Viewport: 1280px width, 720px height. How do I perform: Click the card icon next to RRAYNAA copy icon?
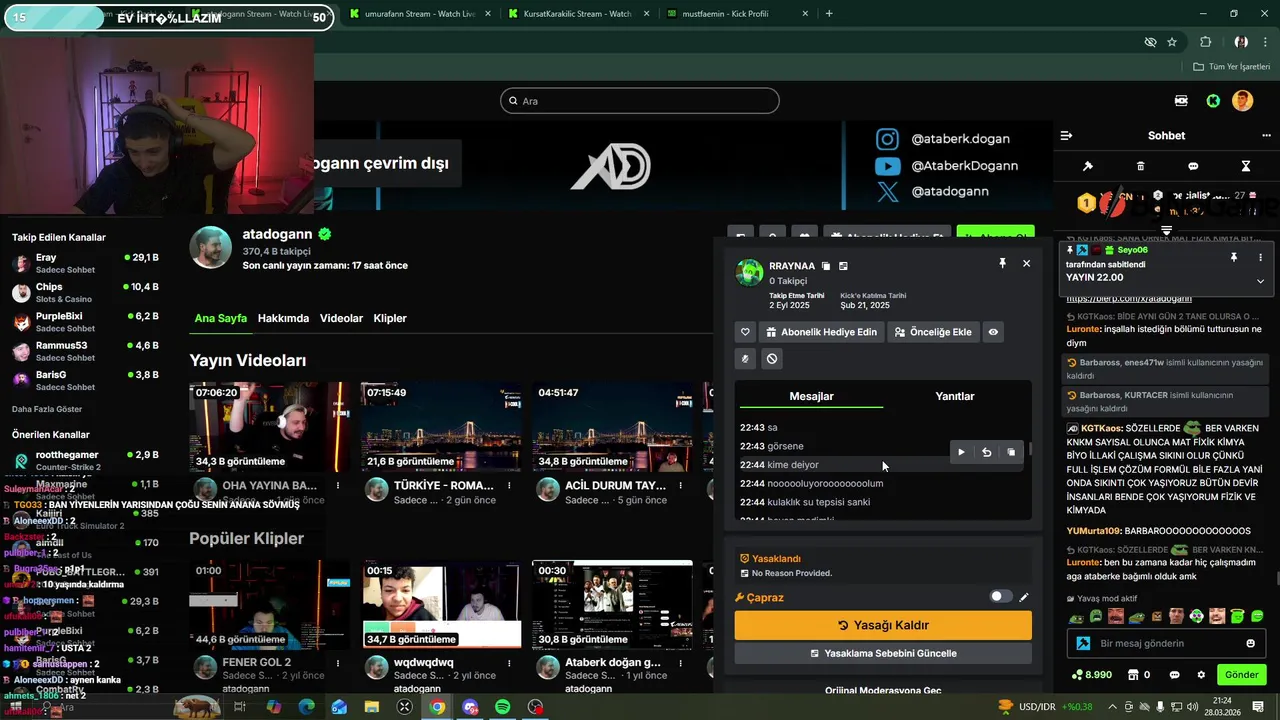843,266
